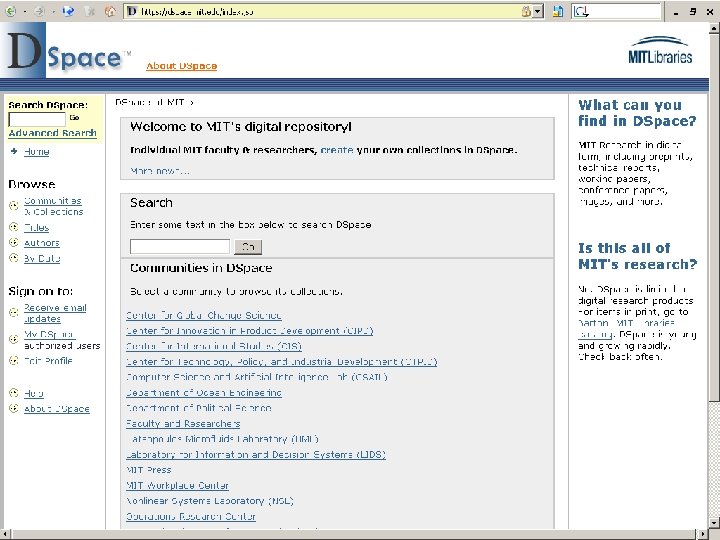Browse by Titles link
Image resolution: width=720 pixels, height=540 pixels.
pyautogui.click(x=37, y=227)
